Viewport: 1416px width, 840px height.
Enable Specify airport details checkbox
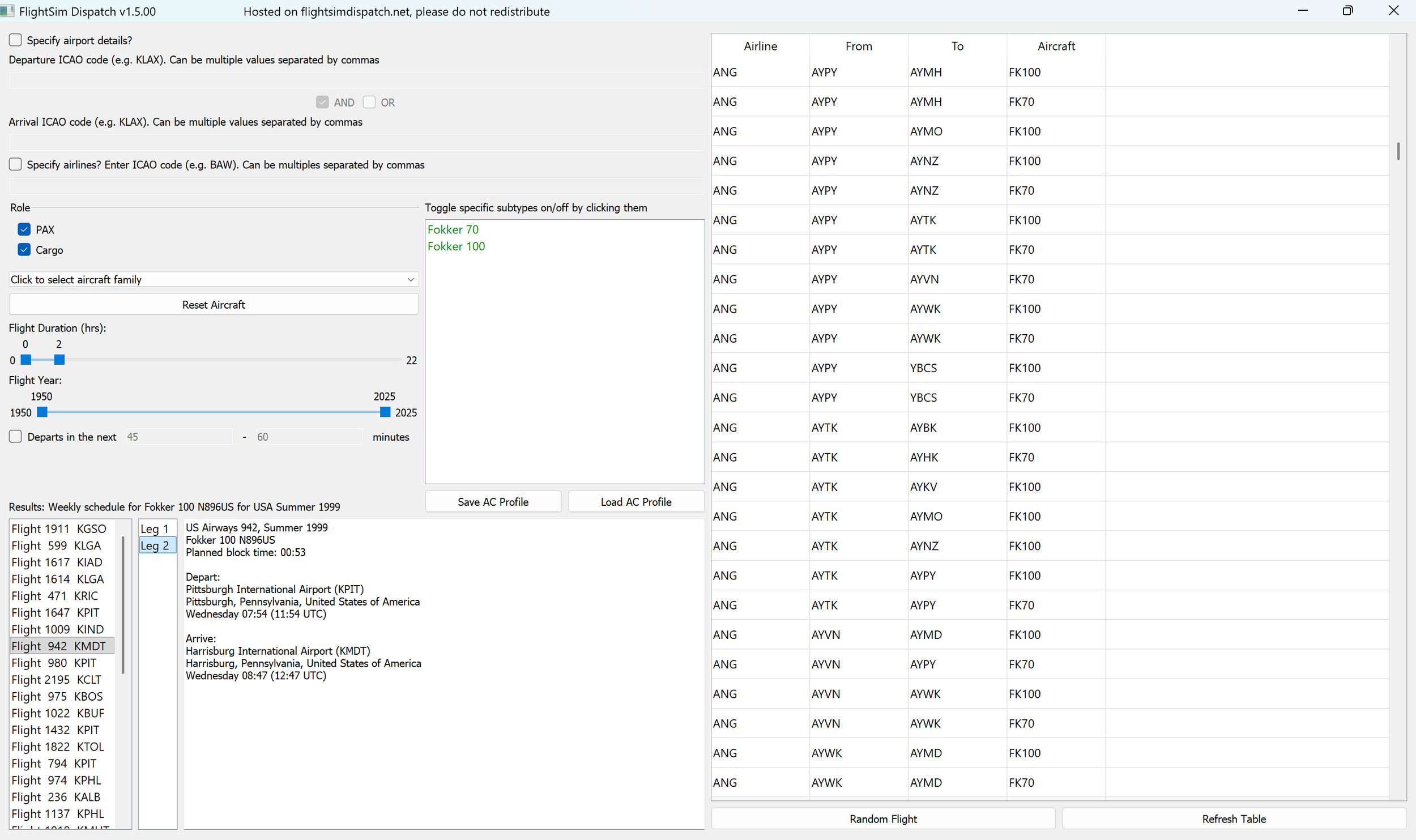pyautogui.click(x=15, y=40)
